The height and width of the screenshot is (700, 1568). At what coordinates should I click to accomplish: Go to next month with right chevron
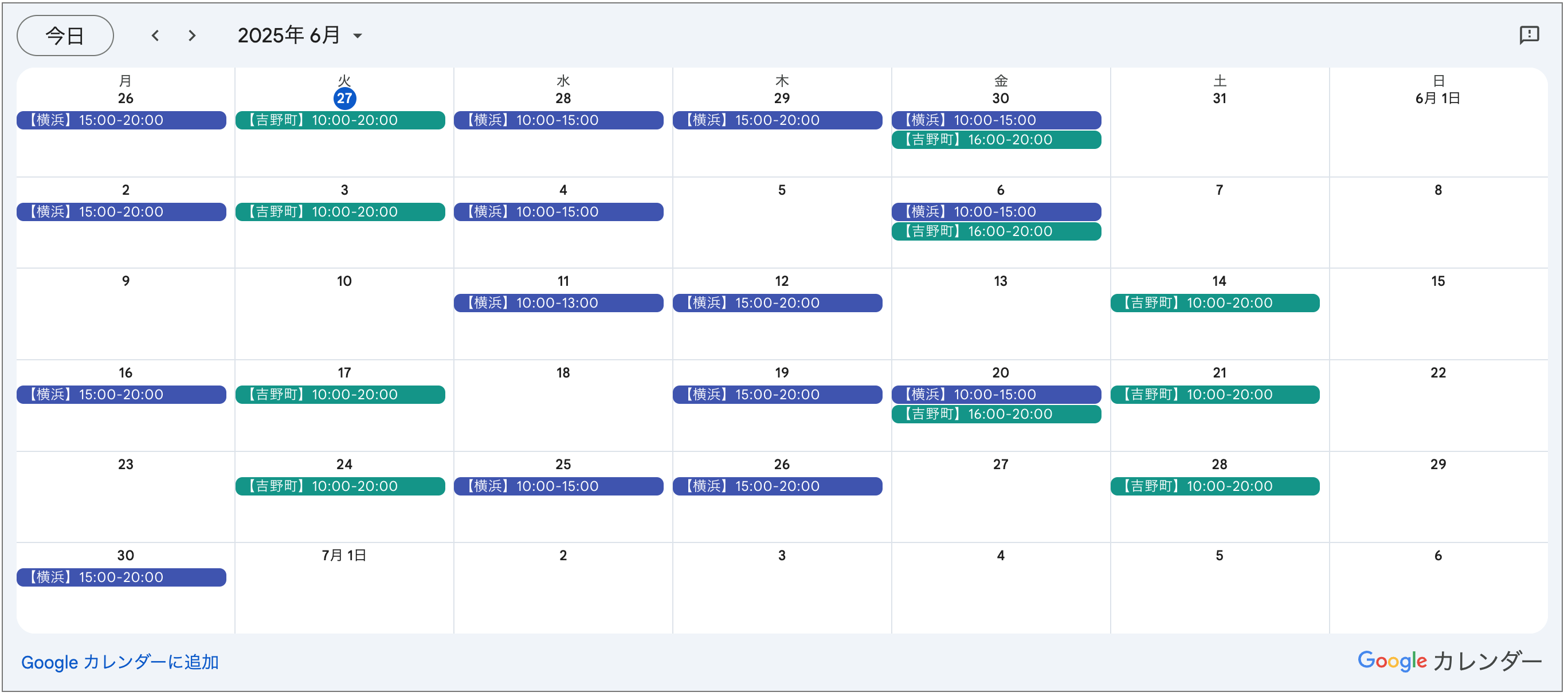(192, 36)
